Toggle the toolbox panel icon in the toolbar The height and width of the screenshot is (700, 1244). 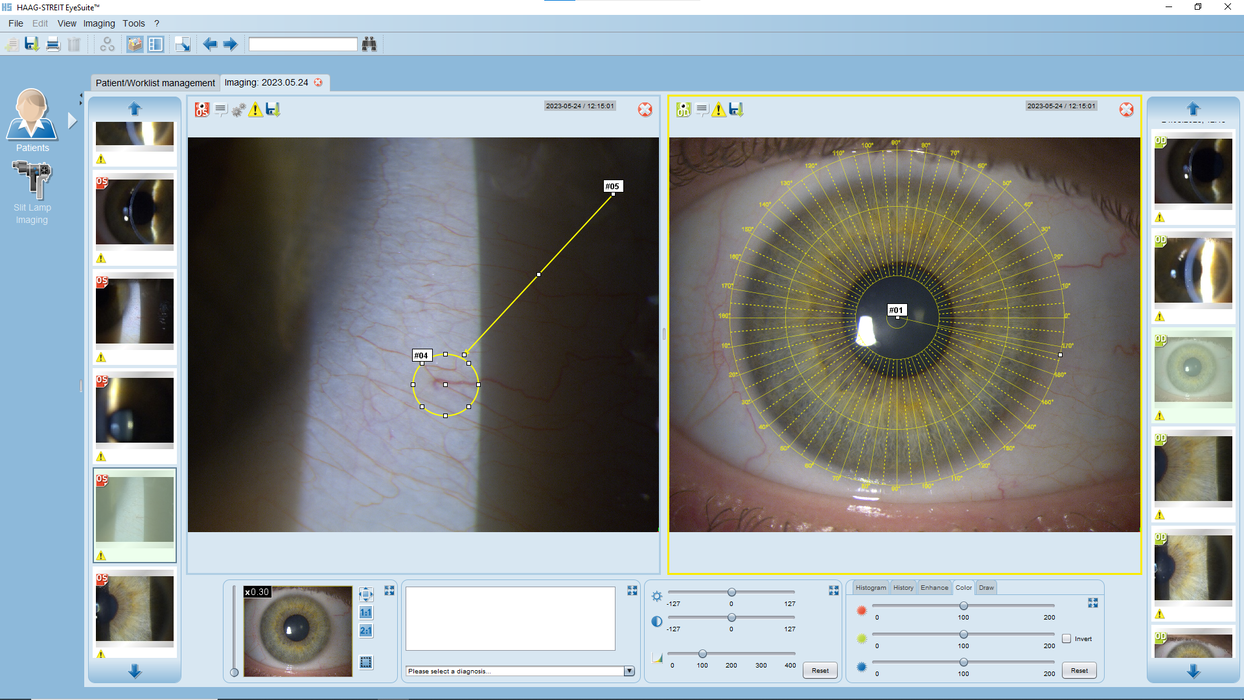[x=134, y=43]
